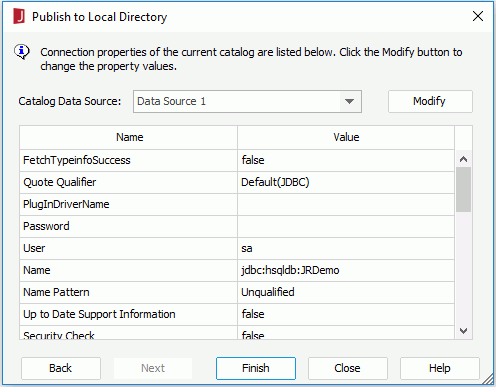Select the Security Check property name
Viewport: 496px width, 387px height.
[x=128, y=333]
